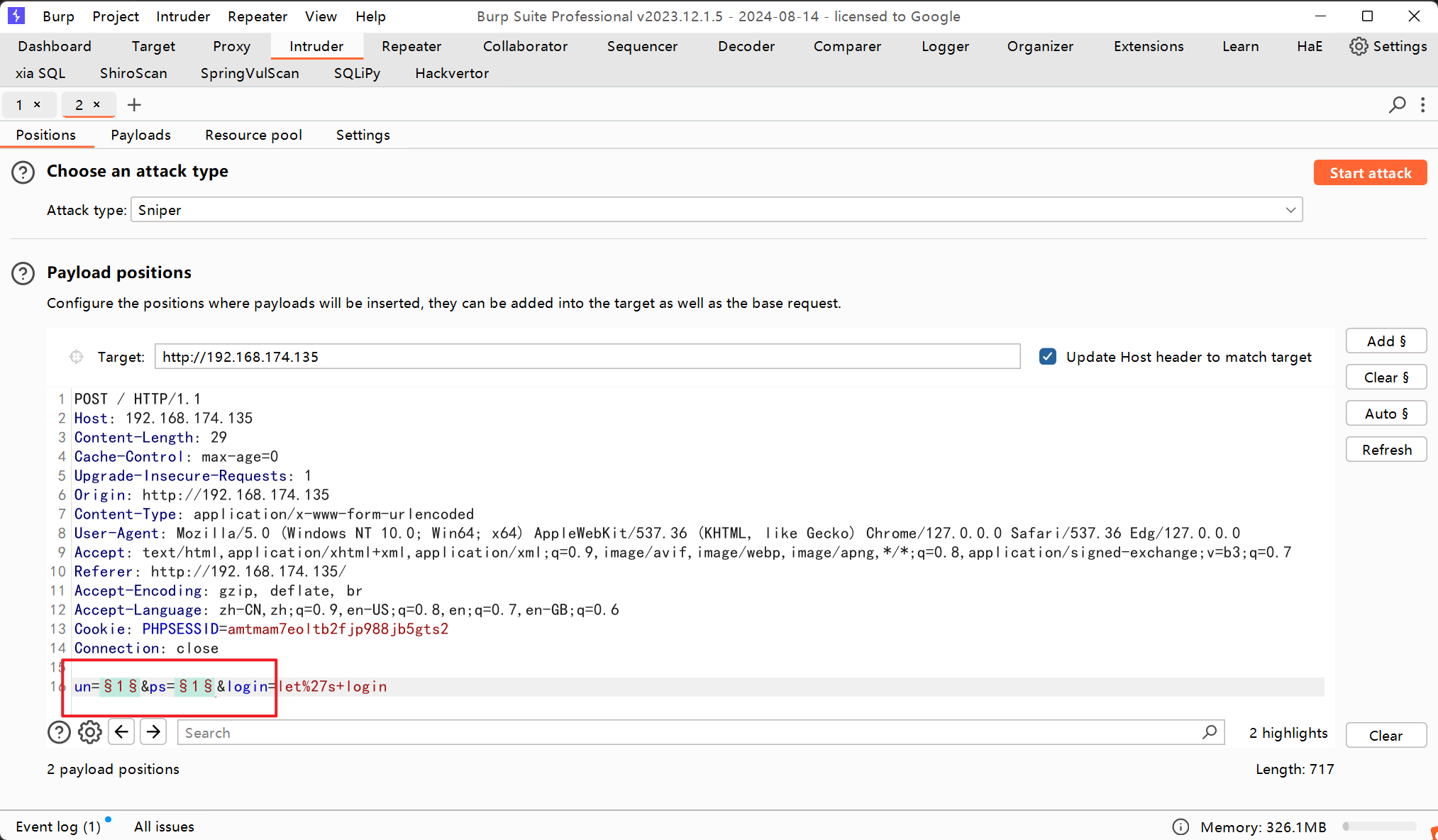This screenshot has height=840, width=1438.
Task: Focus the request Search field
Action: (x=701, y=732)
